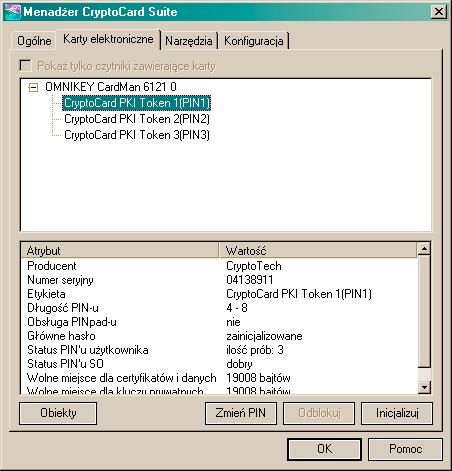452x471 pixels.
Task: Click the value 'ilość prób: 3'
Action: coord(255,350)
